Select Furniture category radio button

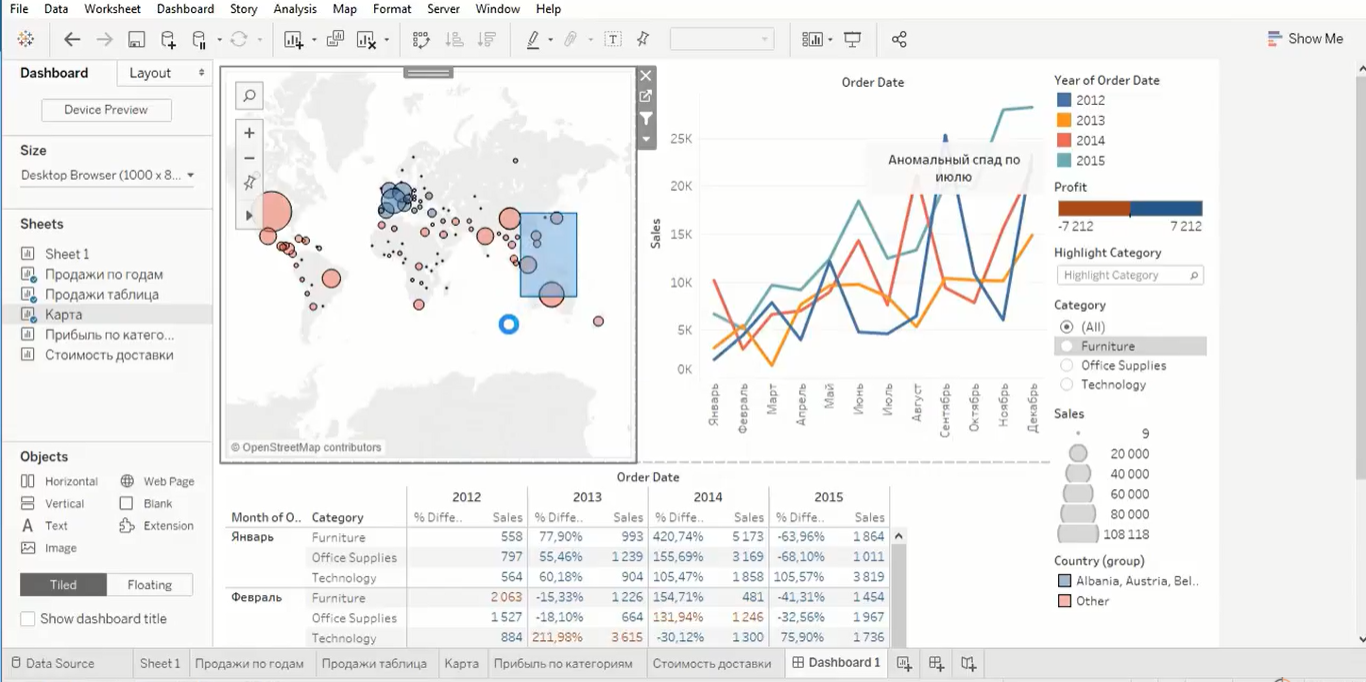coord(1067,346)
